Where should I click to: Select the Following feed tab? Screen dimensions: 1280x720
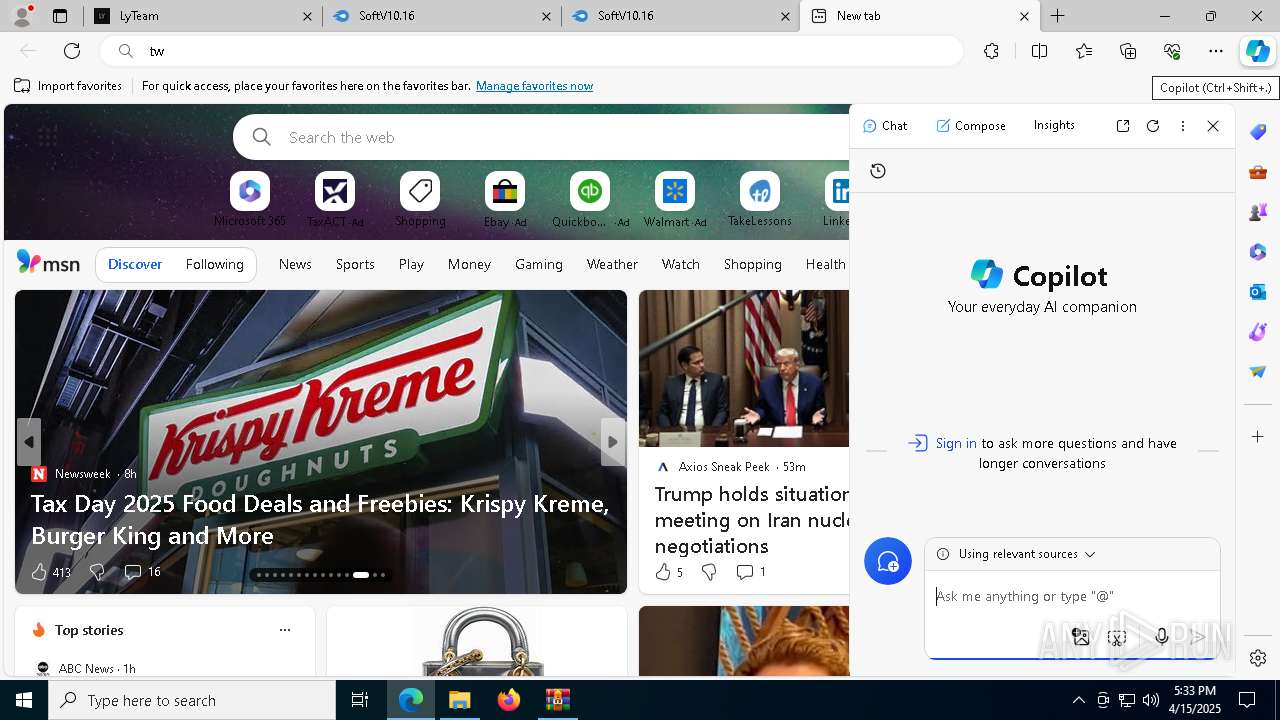click(x=214, y=265)
